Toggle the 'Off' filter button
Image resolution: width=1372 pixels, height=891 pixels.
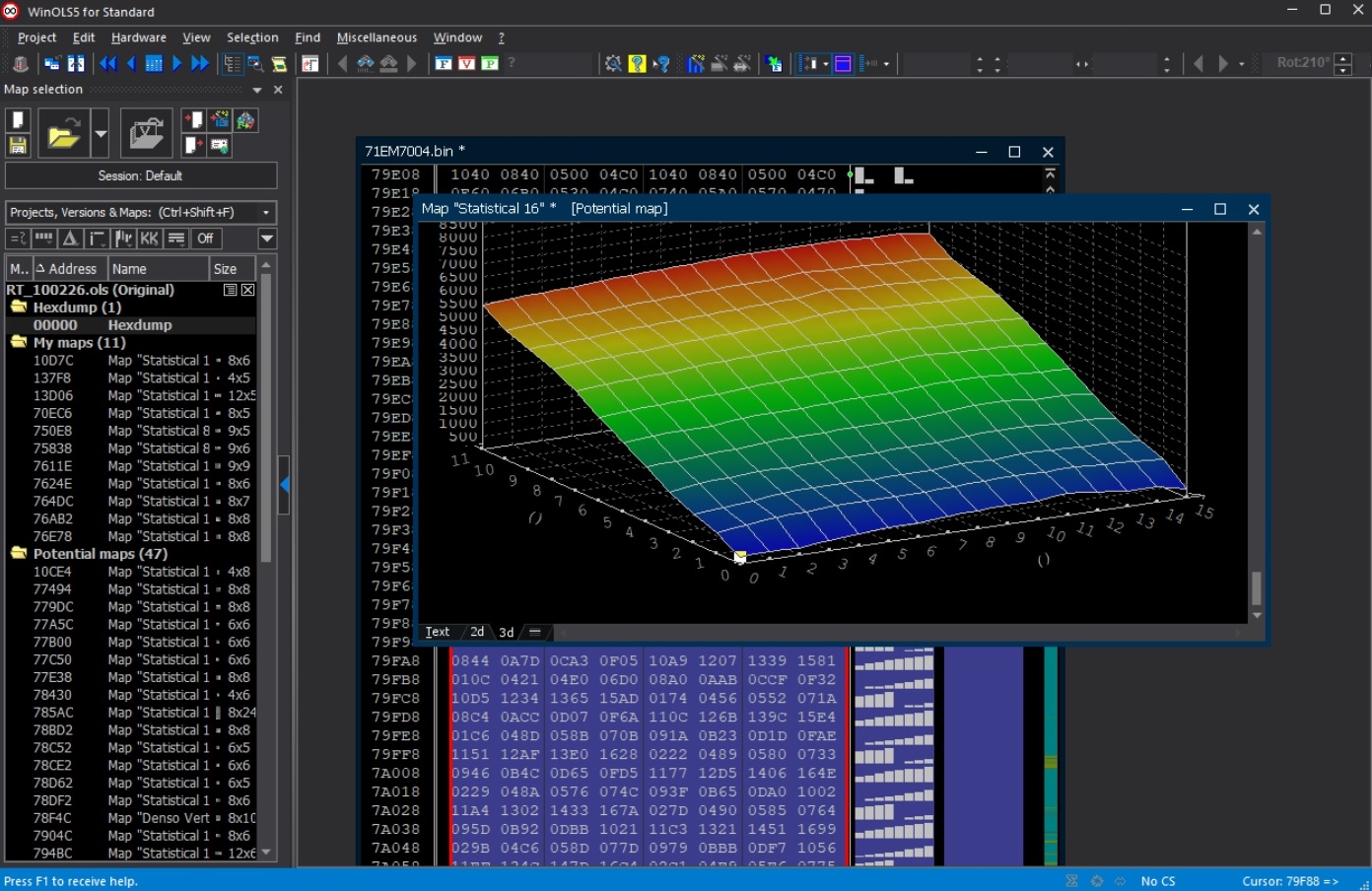click(x=205, y=239)
